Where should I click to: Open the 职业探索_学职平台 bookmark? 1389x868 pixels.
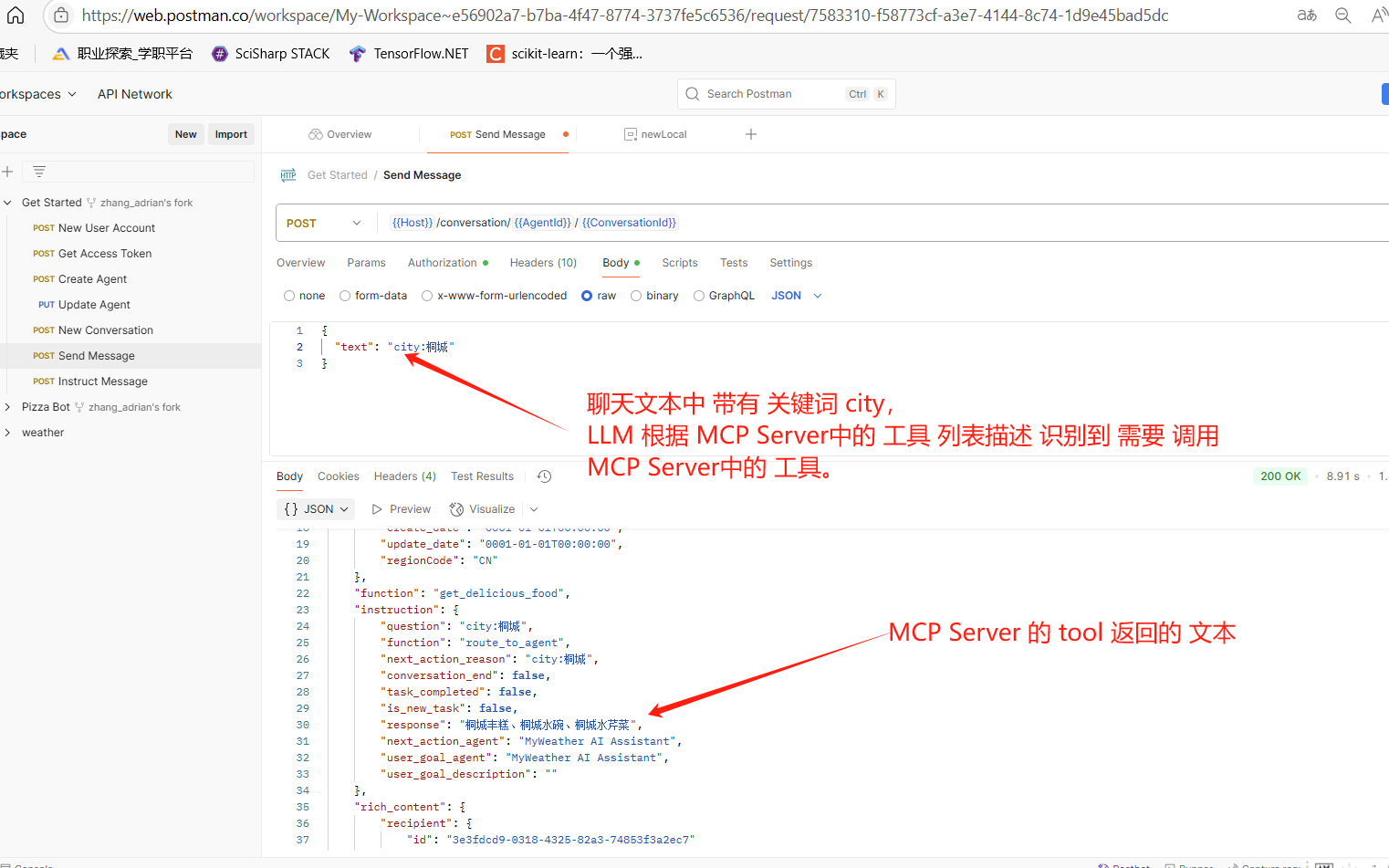point(122,54)
